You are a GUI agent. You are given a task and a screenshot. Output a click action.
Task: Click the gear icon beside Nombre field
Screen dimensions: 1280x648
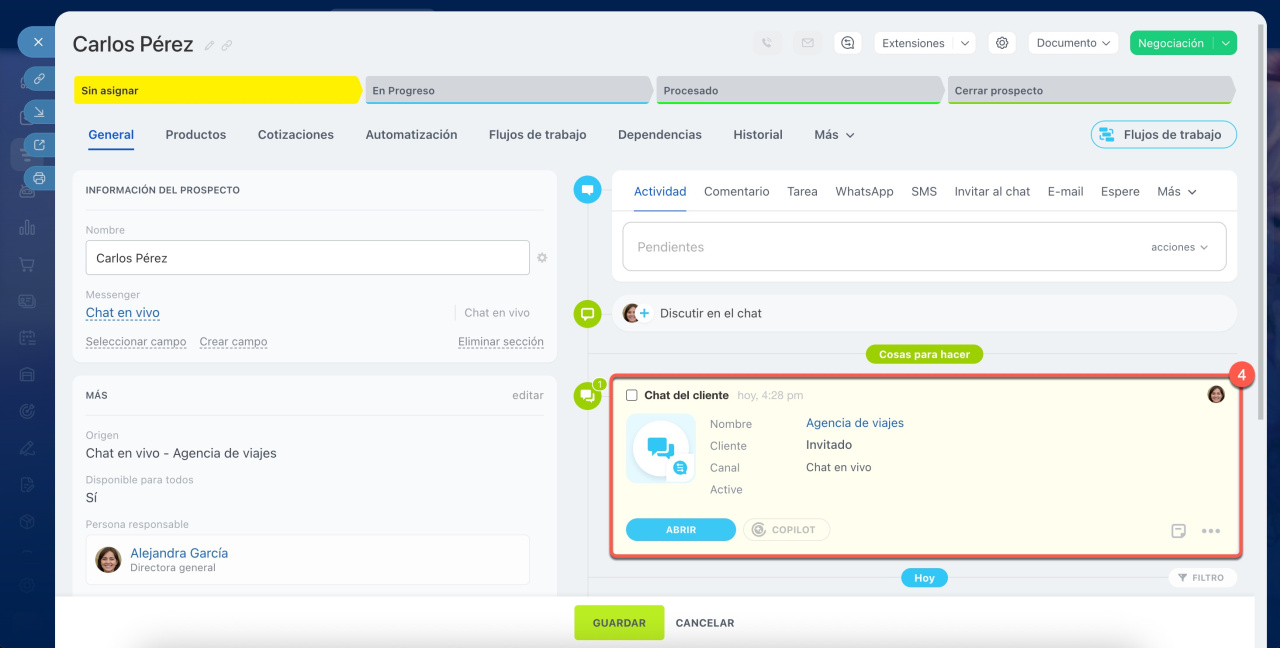tap(542, 258)
